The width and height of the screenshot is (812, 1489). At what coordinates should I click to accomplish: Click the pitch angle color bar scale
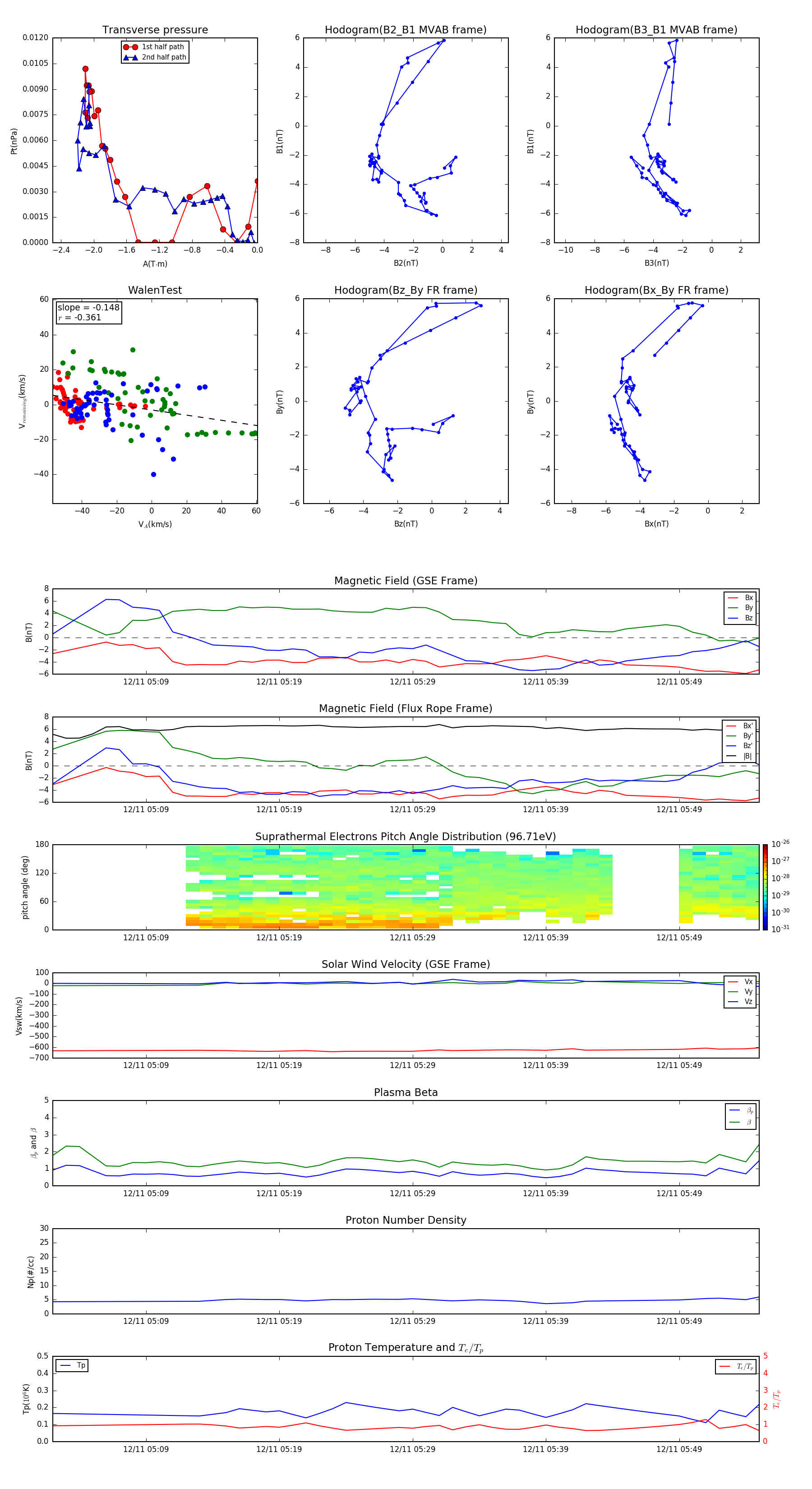[765, 887]
